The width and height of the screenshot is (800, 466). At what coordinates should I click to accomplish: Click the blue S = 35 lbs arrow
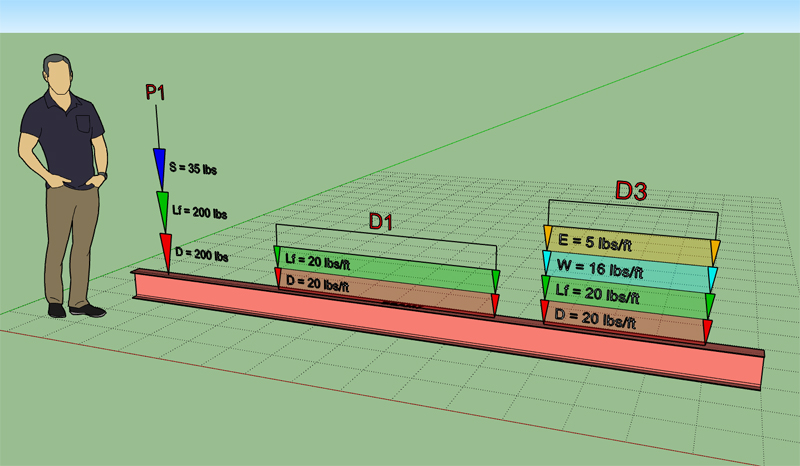pyautogui.click(x=160, y=169)
